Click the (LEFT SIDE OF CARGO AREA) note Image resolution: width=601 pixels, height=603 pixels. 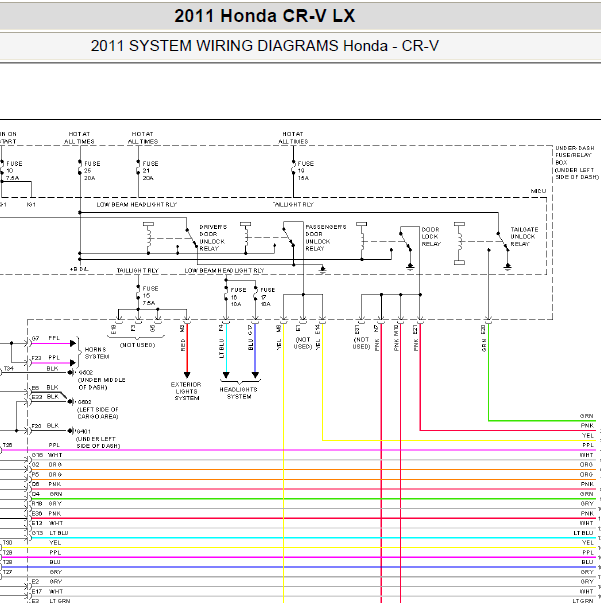point(98,413)
